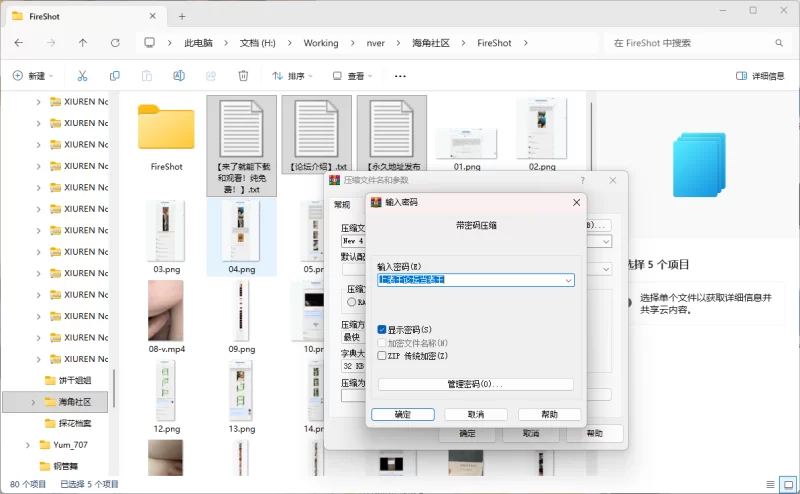
Task: Click the Copy icon in Explorer toolbar
Action: (115, 76)
